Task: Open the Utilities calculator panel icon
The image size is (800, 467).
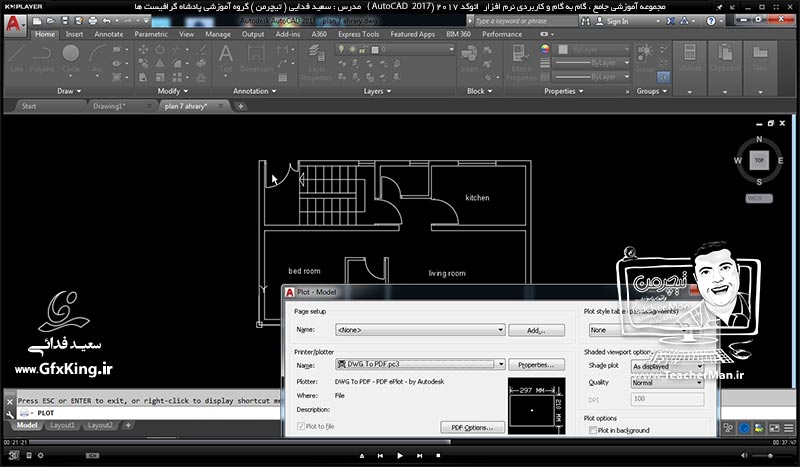Action: click(x=689, y=57)
